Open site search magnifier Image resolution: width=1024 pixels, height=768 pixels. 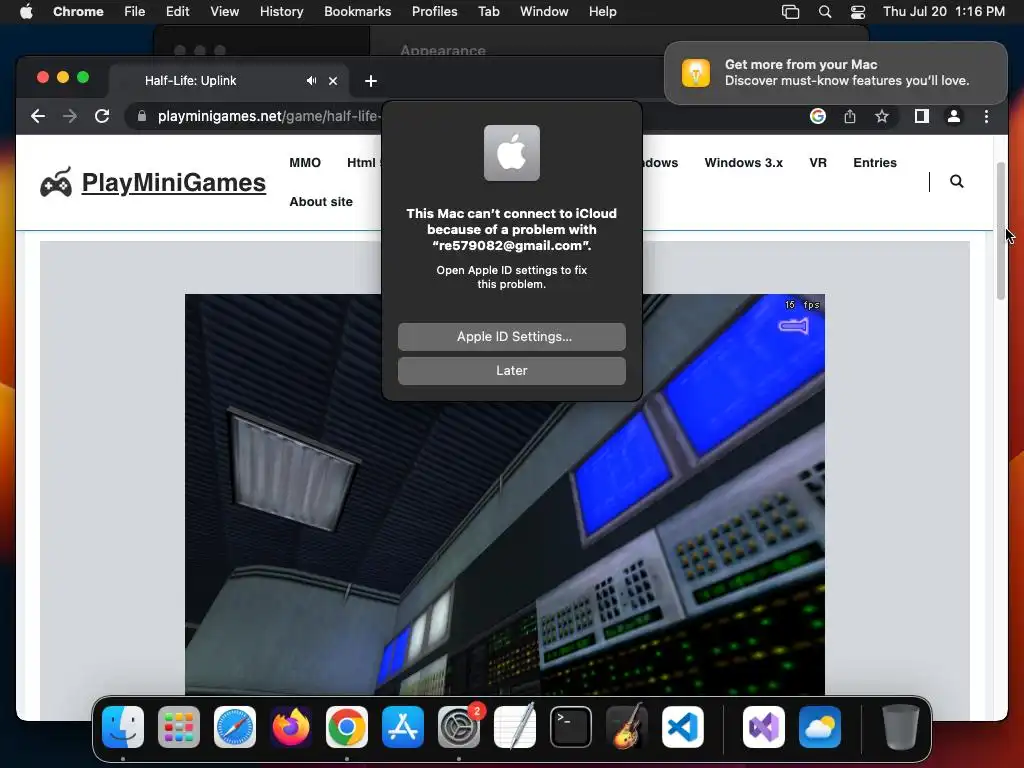pos(957,182)
